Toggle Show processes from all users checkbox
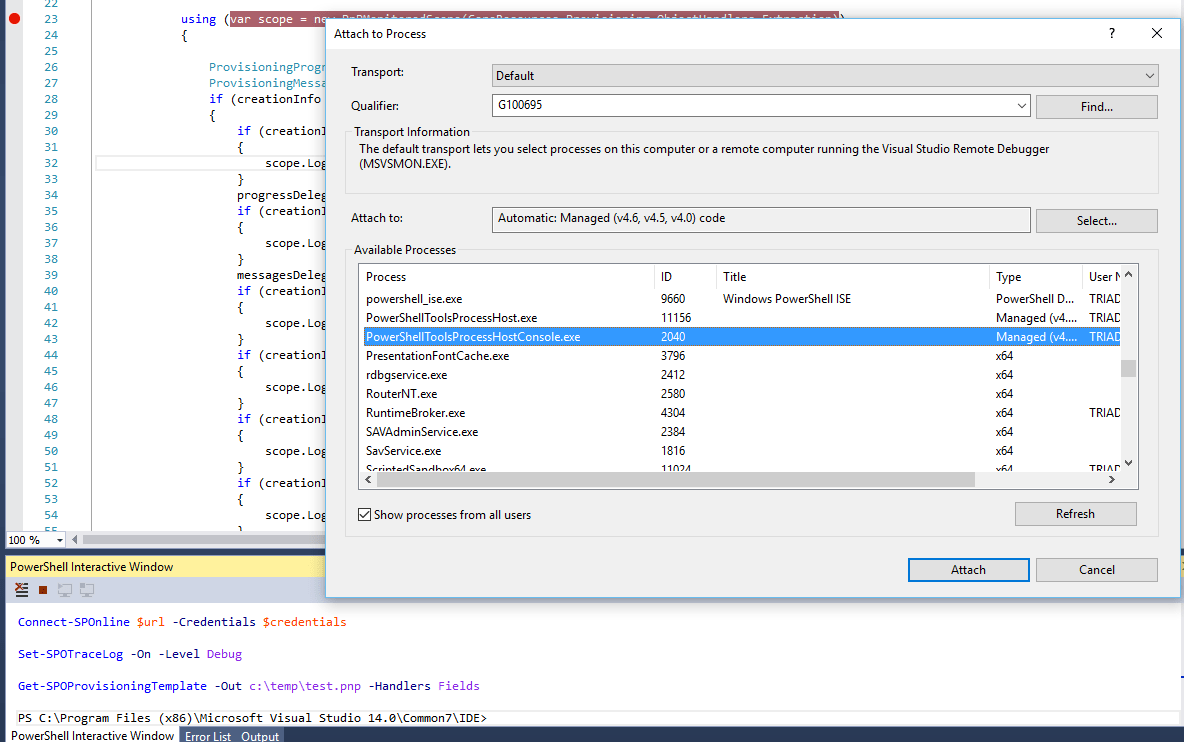Viewport: 1184px width, 742px height. pyautogui.click(x=365, y=515)
